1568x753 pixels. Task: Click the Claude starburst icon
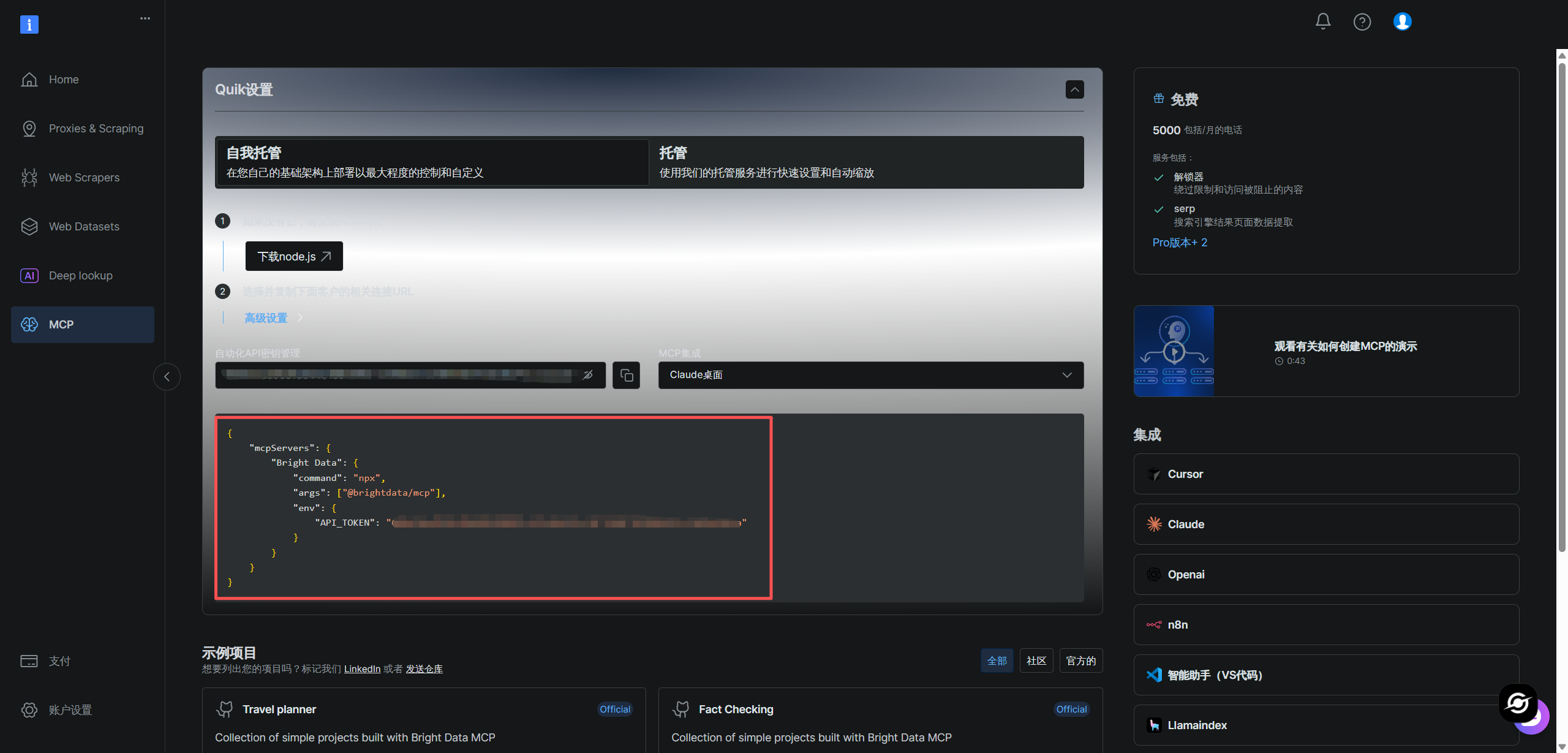point(1154,524)
